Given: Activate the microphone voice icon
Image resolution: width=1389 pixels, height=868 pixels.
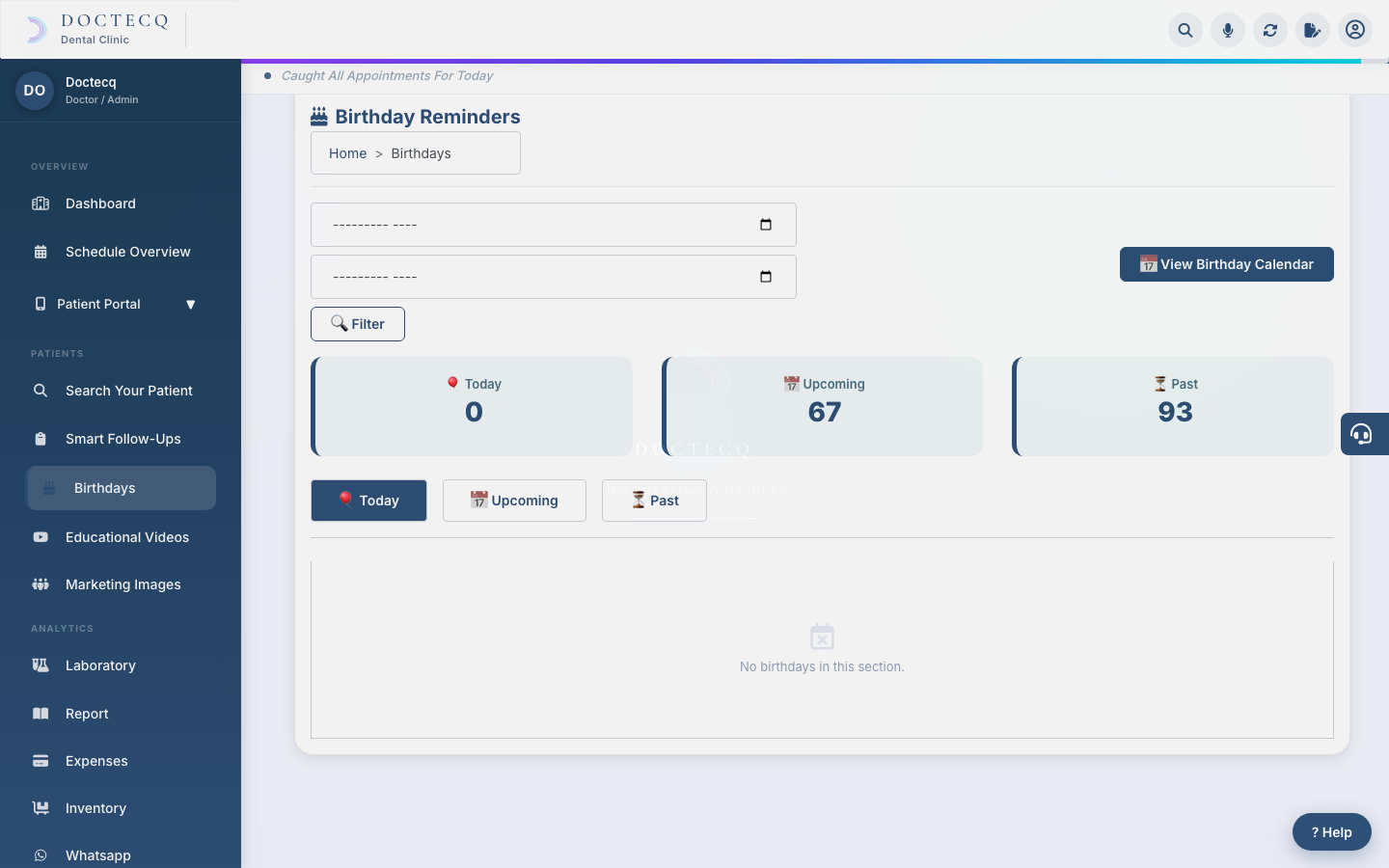Looking at the screenshot, I should (1228, 30).
